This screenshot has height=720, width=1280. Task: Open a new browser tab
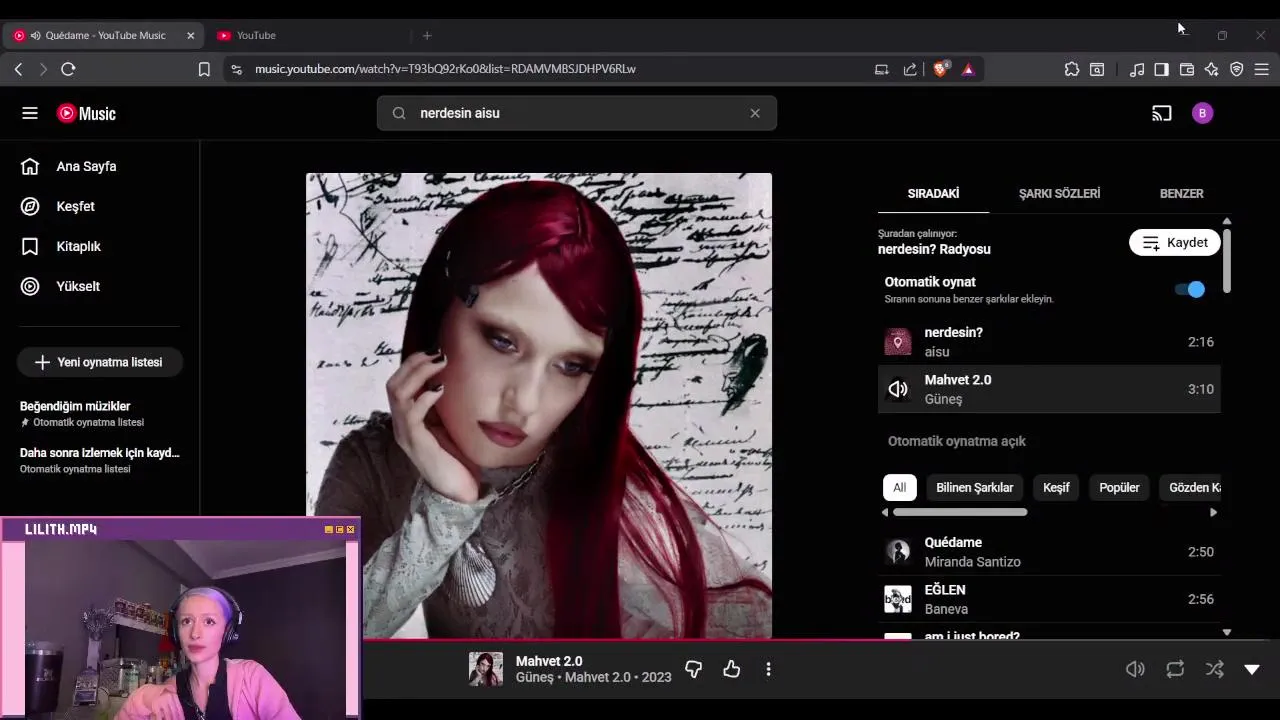pyautogui.click(x=427, y=35)
